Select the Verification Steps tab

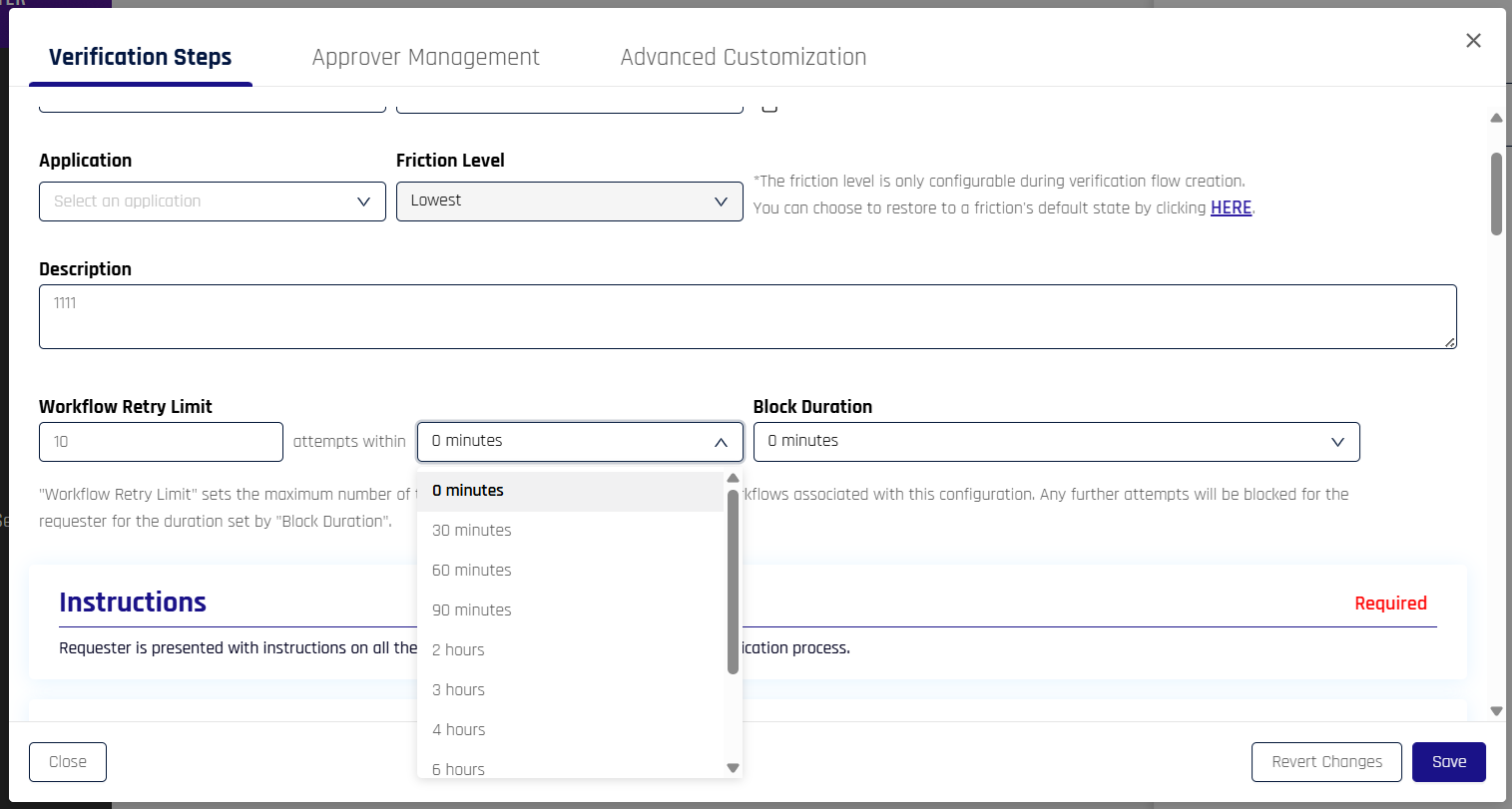[141, 58]
